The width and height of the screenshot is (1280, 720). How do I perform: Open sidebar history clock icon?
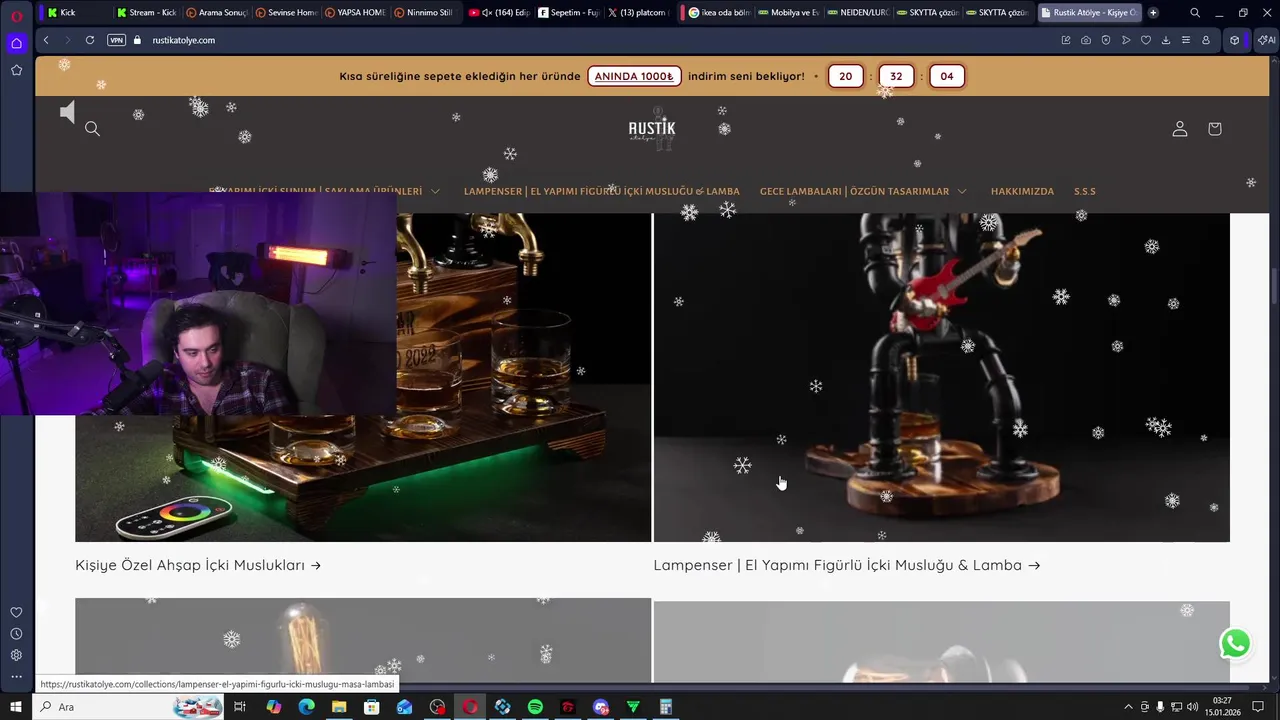(x=16, y=634)
